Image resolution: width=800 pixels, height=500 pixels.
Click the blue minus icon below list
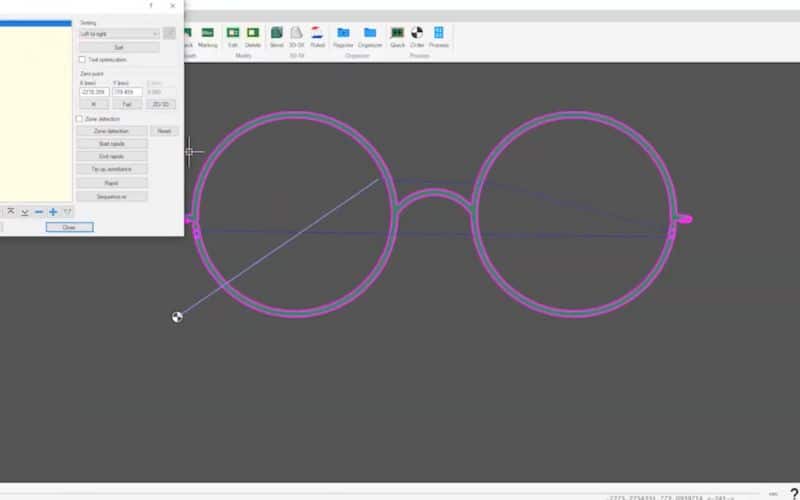pos(39,212)
